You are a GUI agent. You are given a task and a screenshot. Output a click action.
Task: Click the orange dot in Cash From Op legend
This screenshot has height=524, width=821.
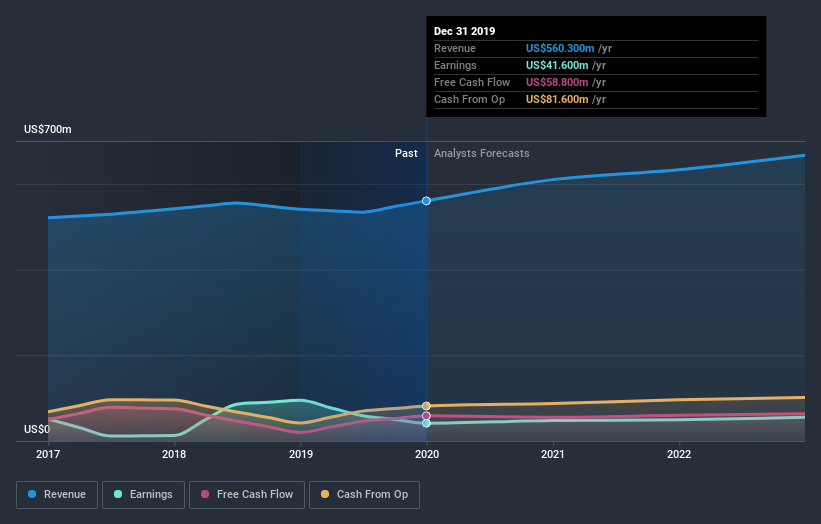[x=325, y=494]
